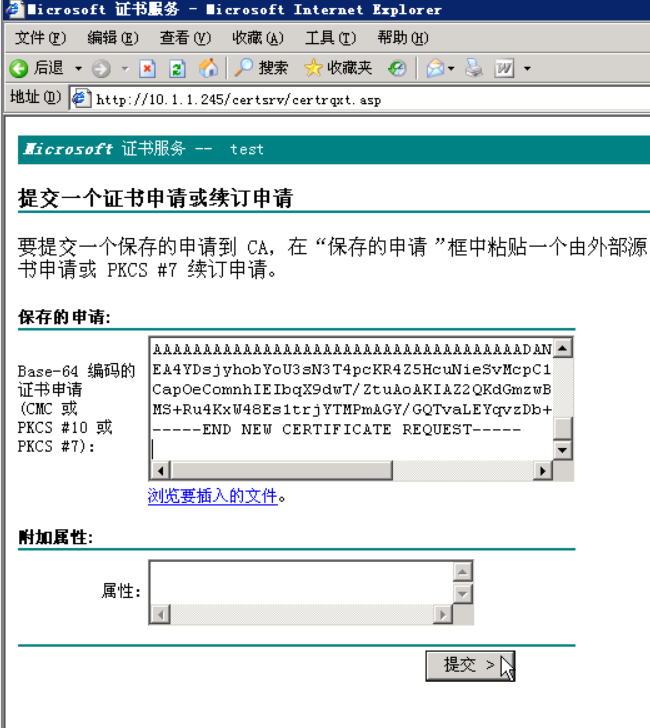
Task: Click request box scroll up arrow
Action: (x=563, y=348)
